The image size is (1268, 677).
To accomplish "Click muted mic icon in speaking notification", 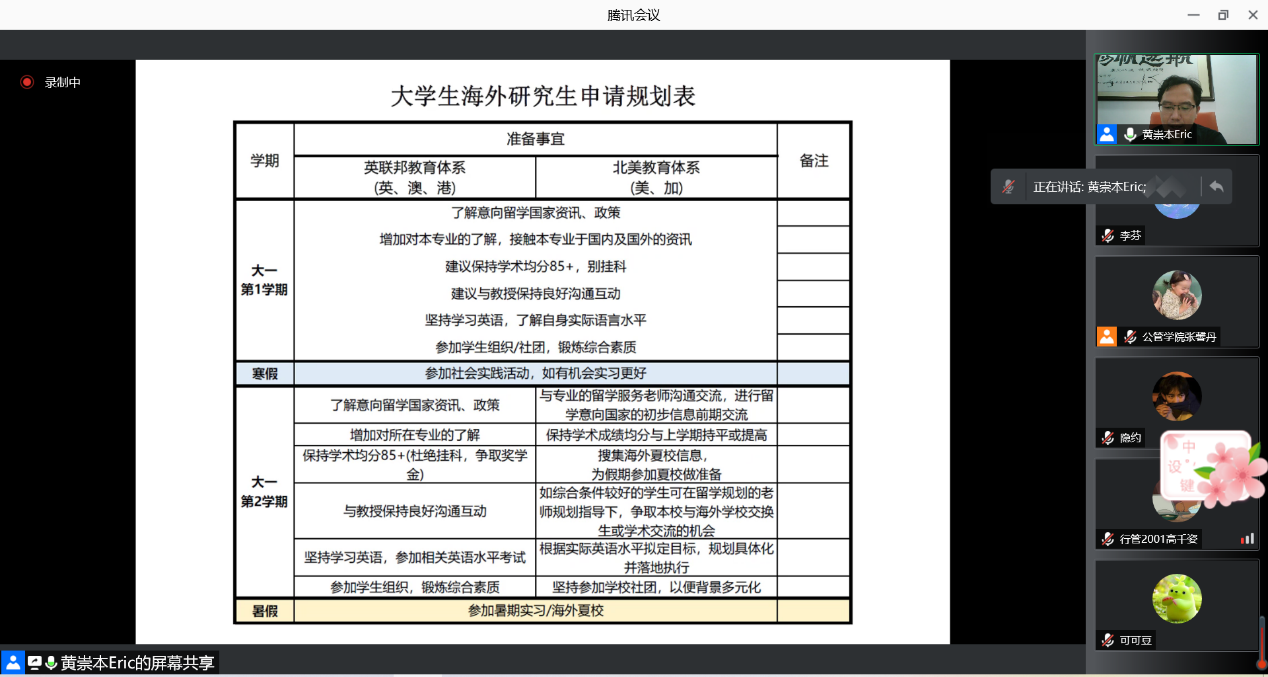I will [x=1009, y=187].
